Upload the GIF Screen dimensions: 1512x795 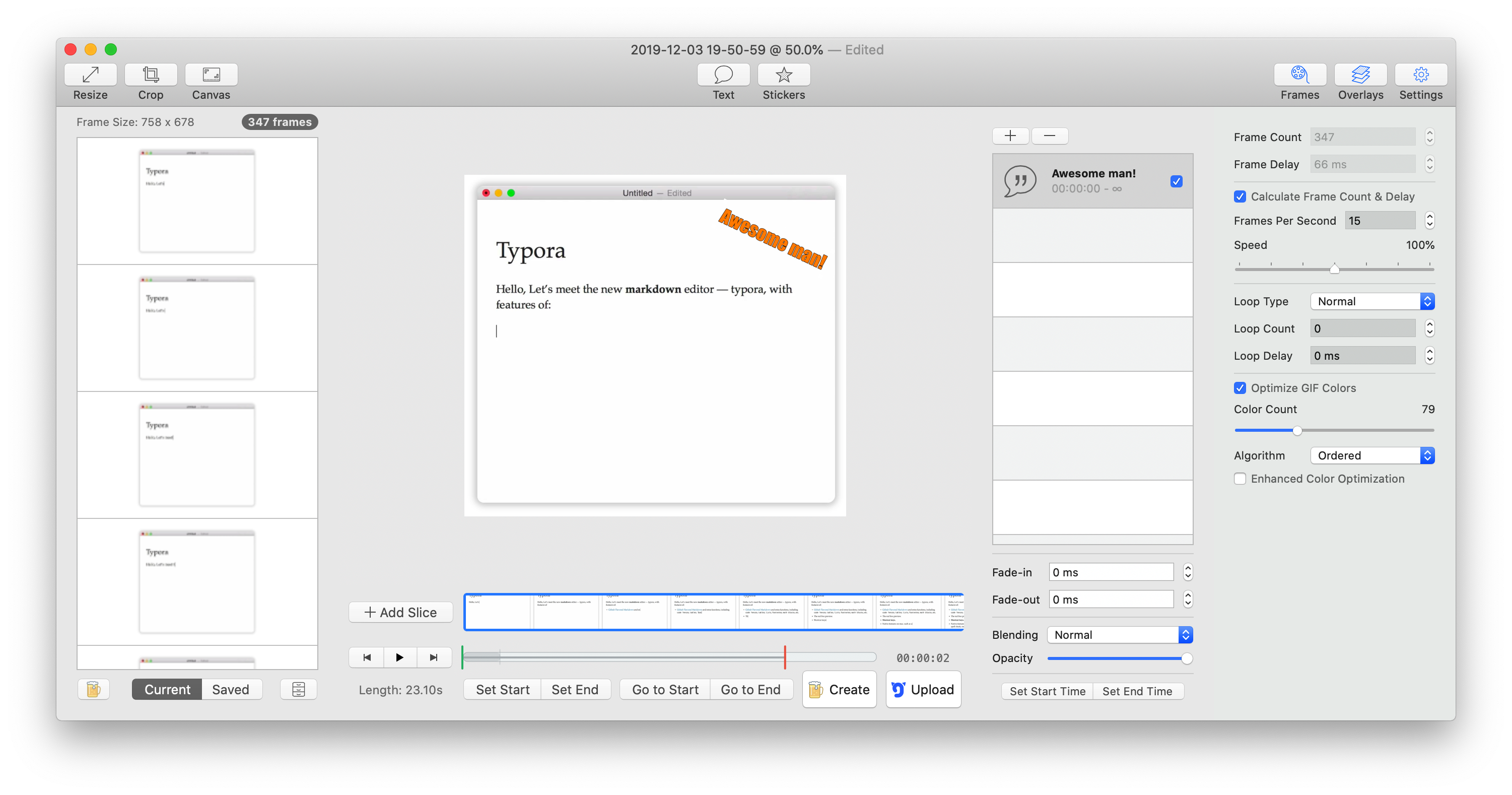[923, 689]
